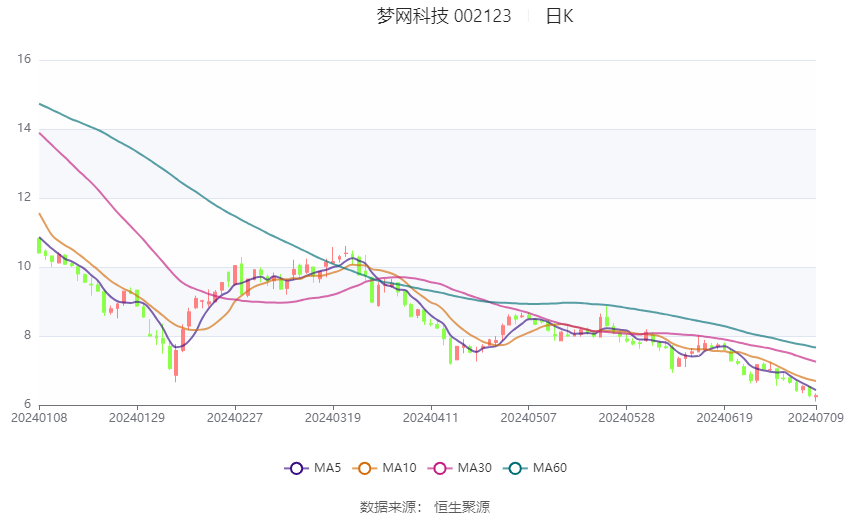Click the 16 value on the y-axis
Screen dimensions: 850x517
[24, 59]
